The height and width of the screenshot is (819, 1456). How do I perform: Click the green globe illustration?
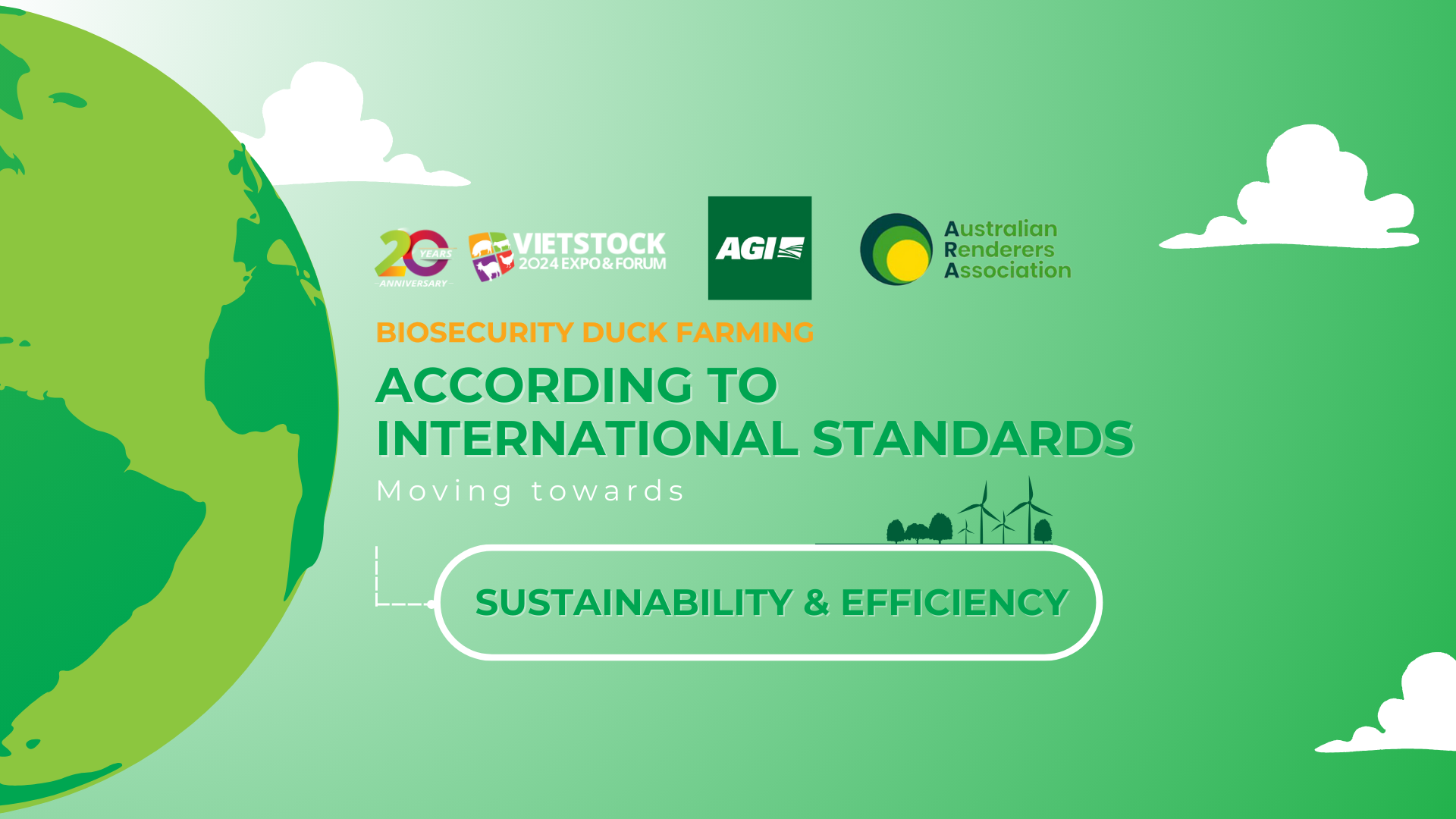[168, 408]
